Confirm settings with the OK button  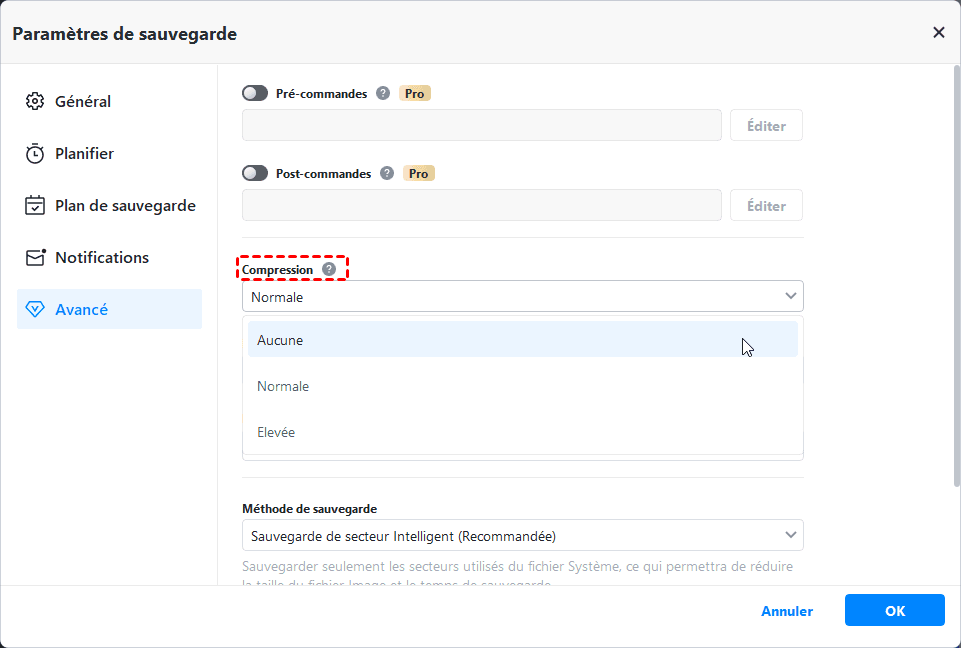pyautogui.click(x=894, y=610)
